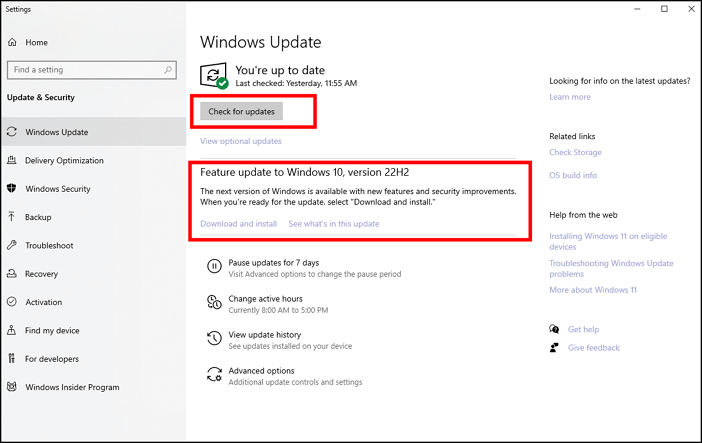Click the Backup upward arrow icon
Viewport: 702px width, 443px height.
click(x=12, y=217)
